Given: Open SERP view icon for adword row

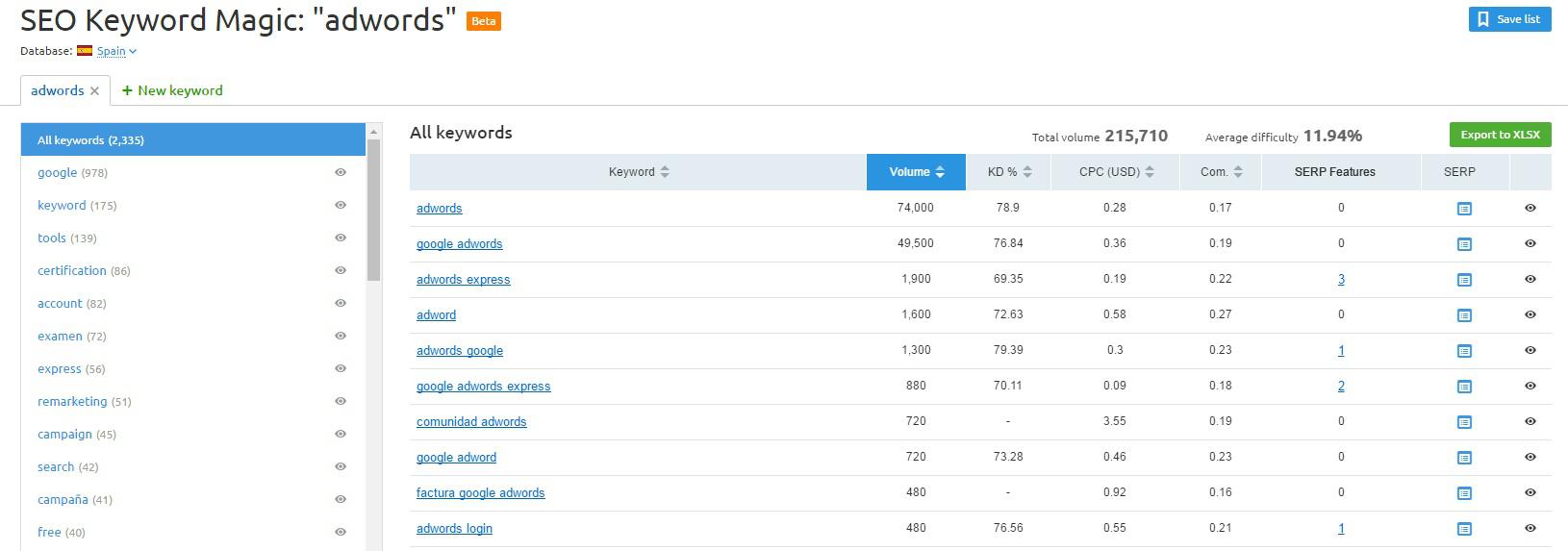Looking at the screenshot, I should [1464, 315].
